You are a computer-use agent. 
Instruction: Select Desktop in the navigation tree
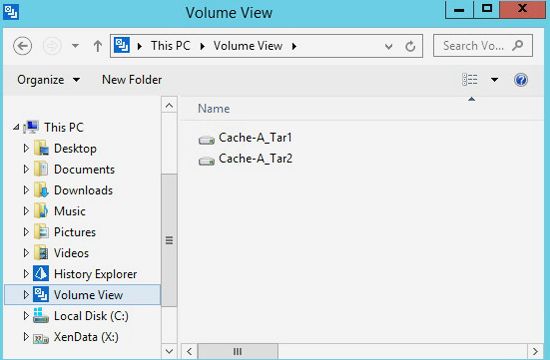(75, 148)
